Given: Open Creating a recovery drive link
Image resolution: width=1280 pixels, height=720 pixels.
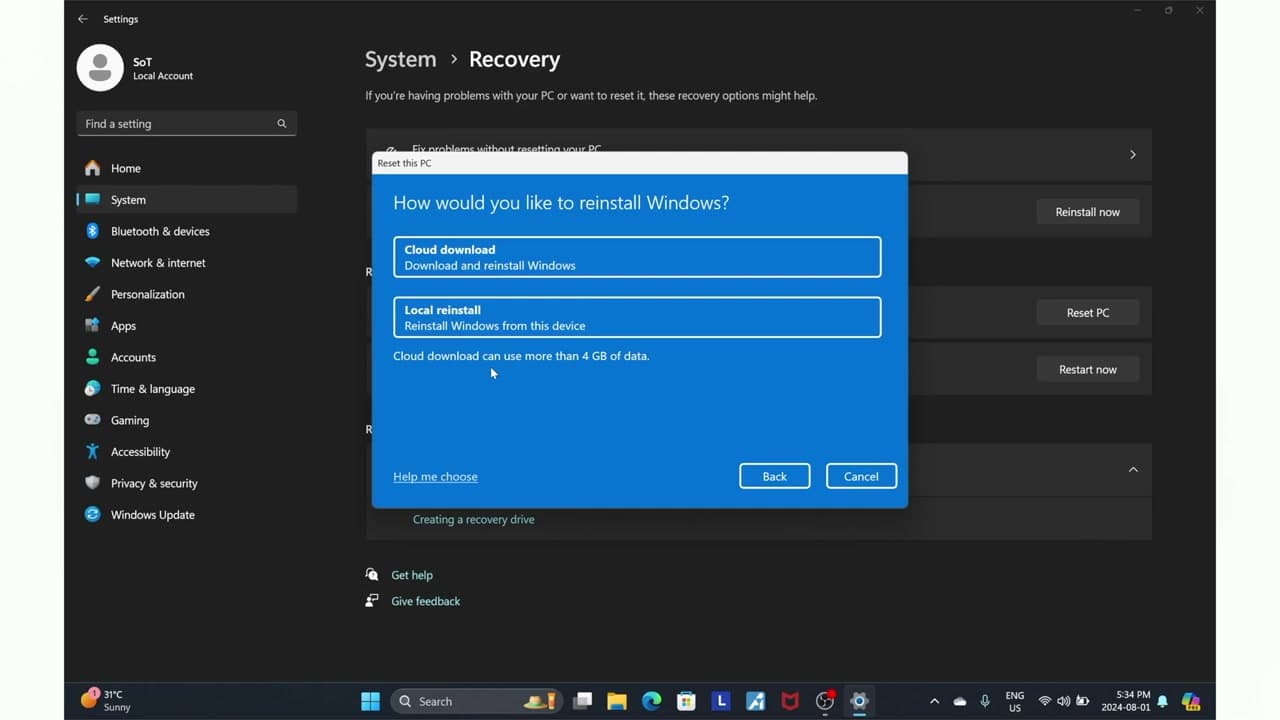Looking at the screenshot, I should (474, 520).
